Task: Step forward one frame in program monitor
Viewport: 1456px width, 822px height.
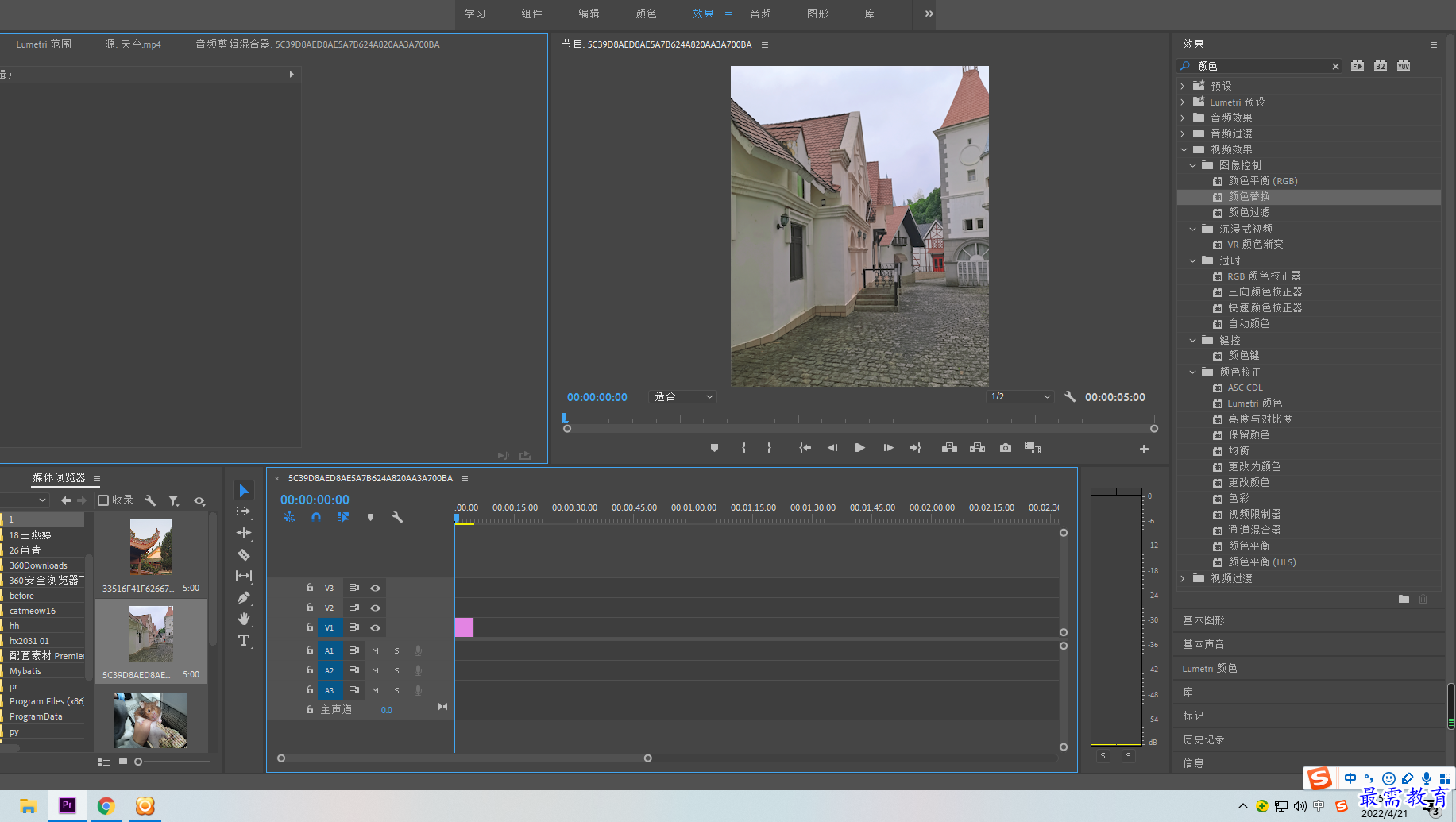Action: point(888,448)
